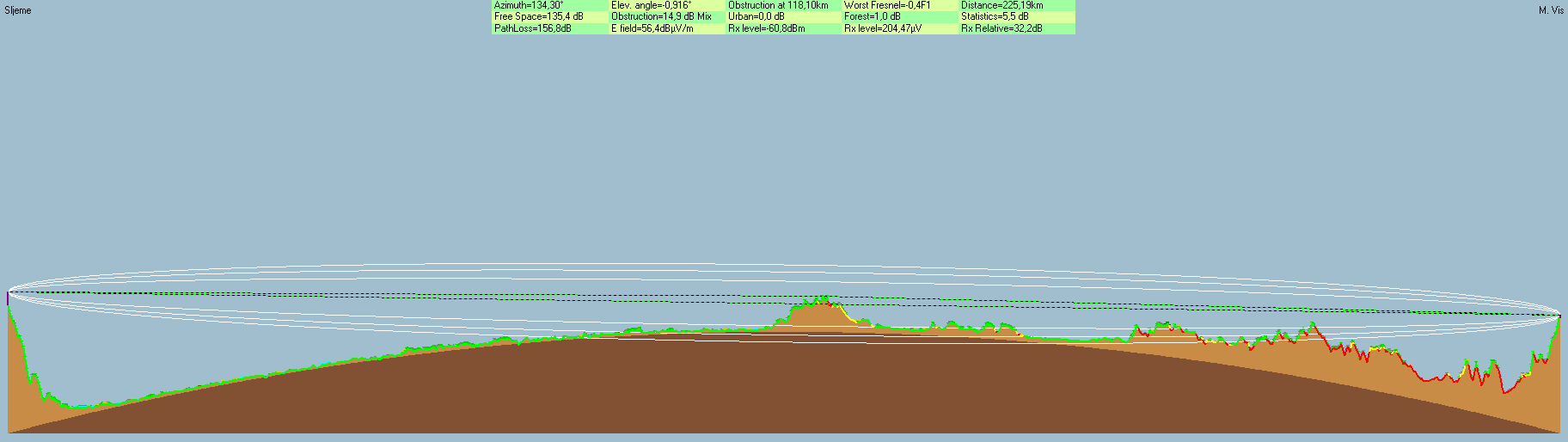Click the Forest=1,0 dB loss value
The height and width of the screenshot is (442, 1568).
tap(873, 16)
